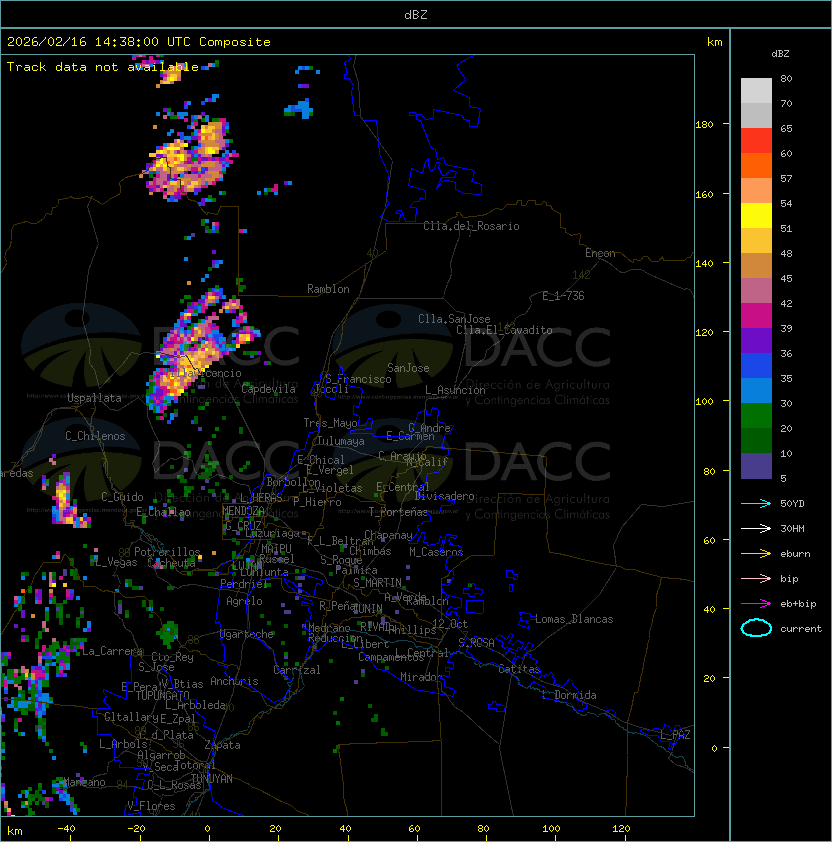
Task: Click the cyan 50YD arrow icon
Action: tap(756, 503)
